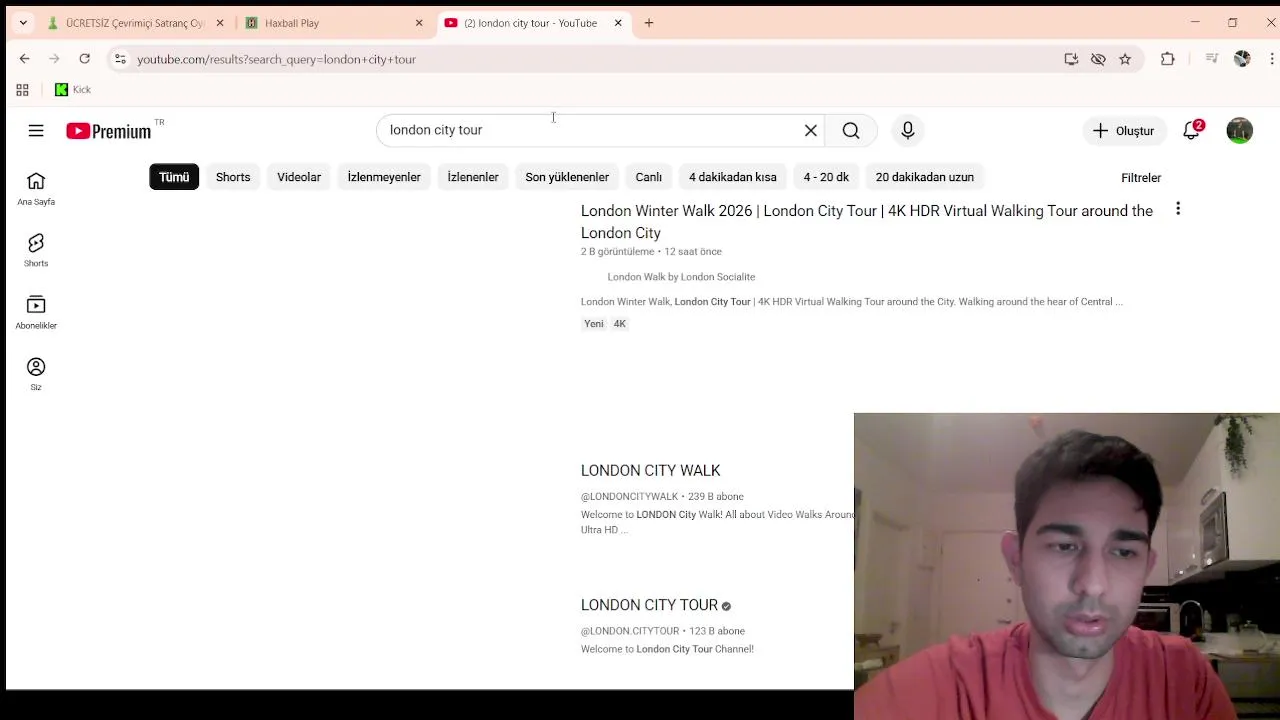Open Ana Sayfa in sidebar
The height and width of the screenshot is (720, 1280).
click(x=36, y=188)
